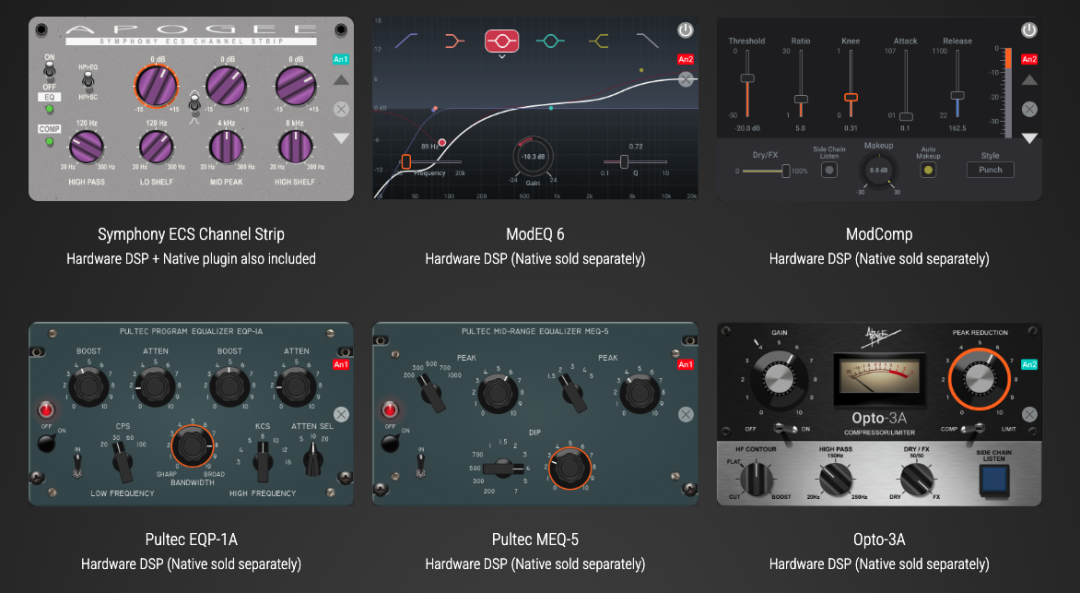Select the high-pass filter shape in ModEQ 6
Screen dimensions: 1080x593
[x=406, y=41]
